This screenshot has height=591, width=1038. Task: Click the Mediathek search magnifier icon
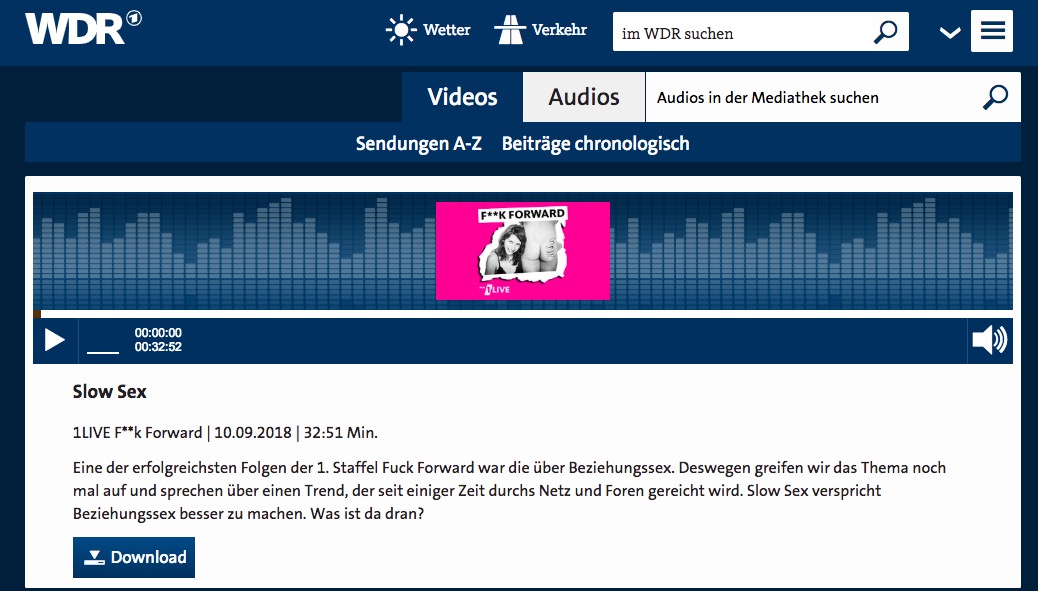pyautogui.click(x=995, y=97)
